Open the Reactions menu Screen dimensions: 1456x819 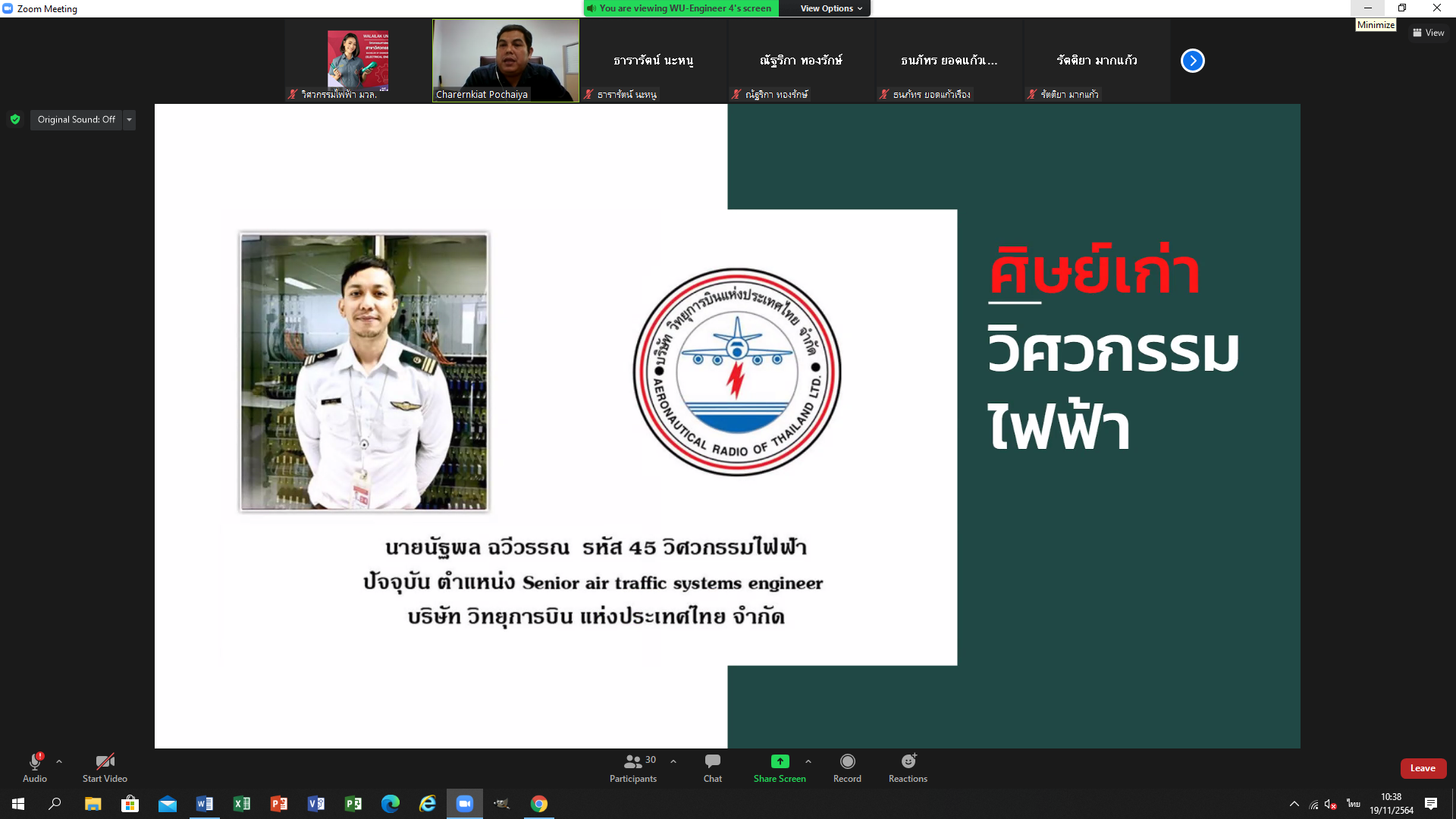[908, 761]
